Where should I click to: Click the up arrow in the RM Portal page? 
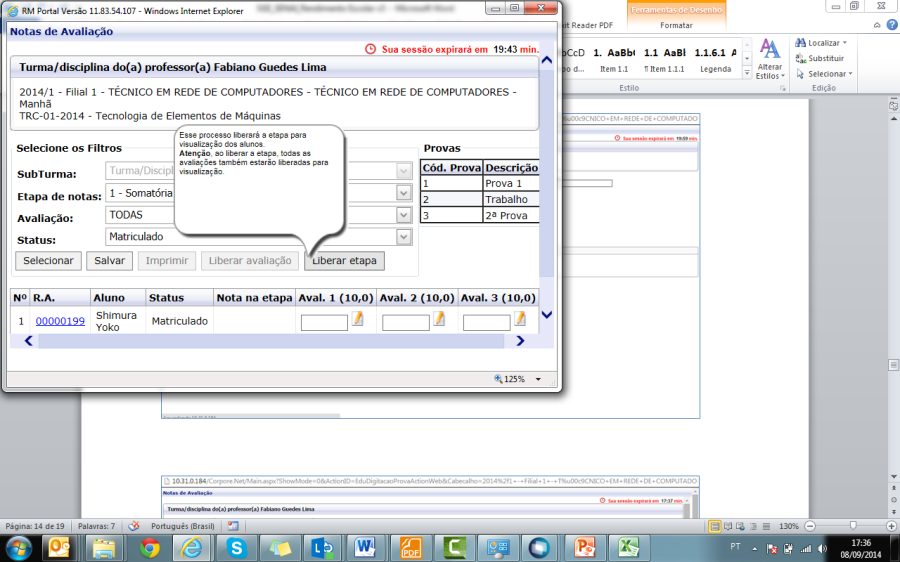click(x=546, y=60)
